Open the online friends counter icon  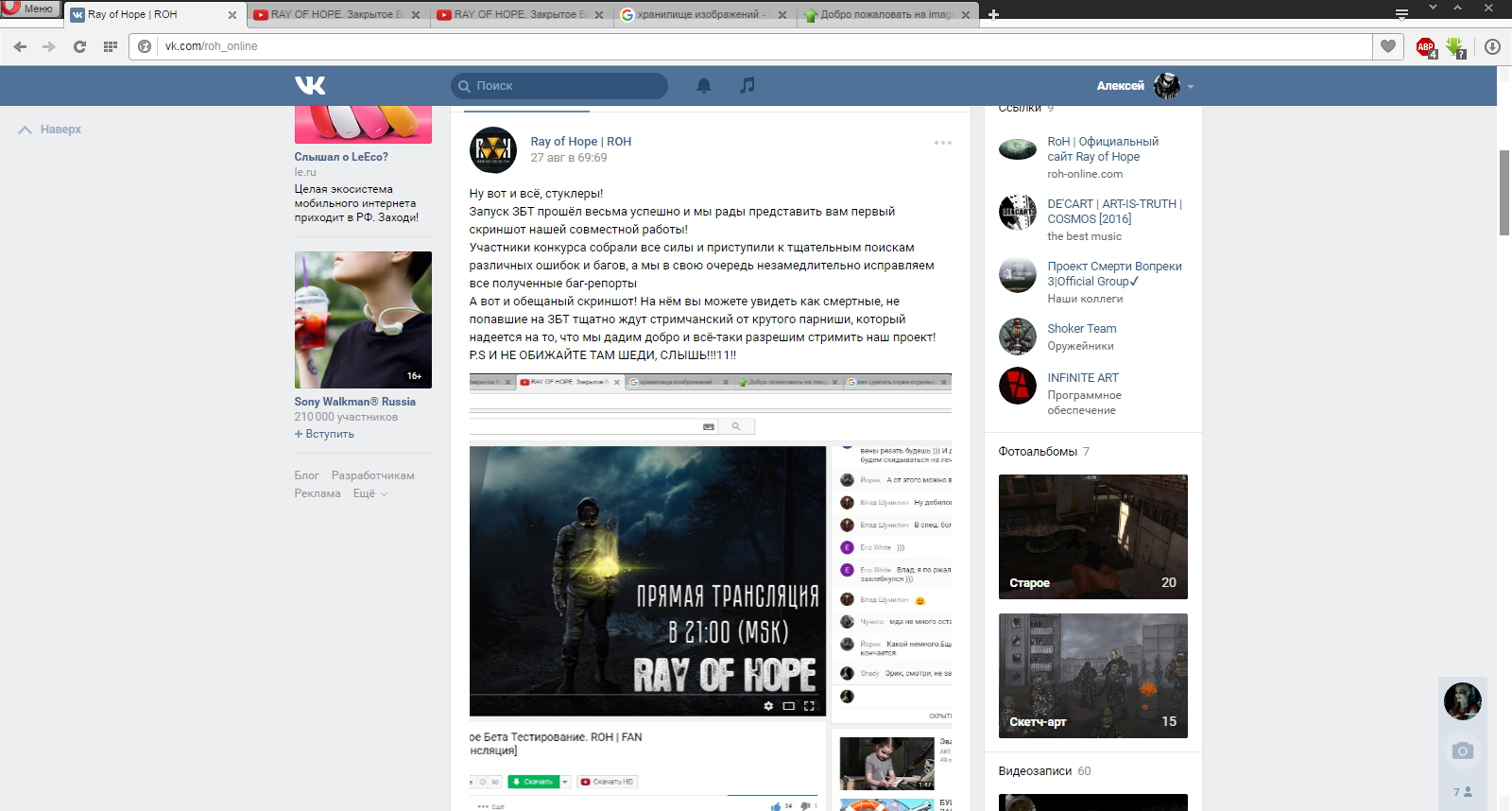tap(1462, 792)
